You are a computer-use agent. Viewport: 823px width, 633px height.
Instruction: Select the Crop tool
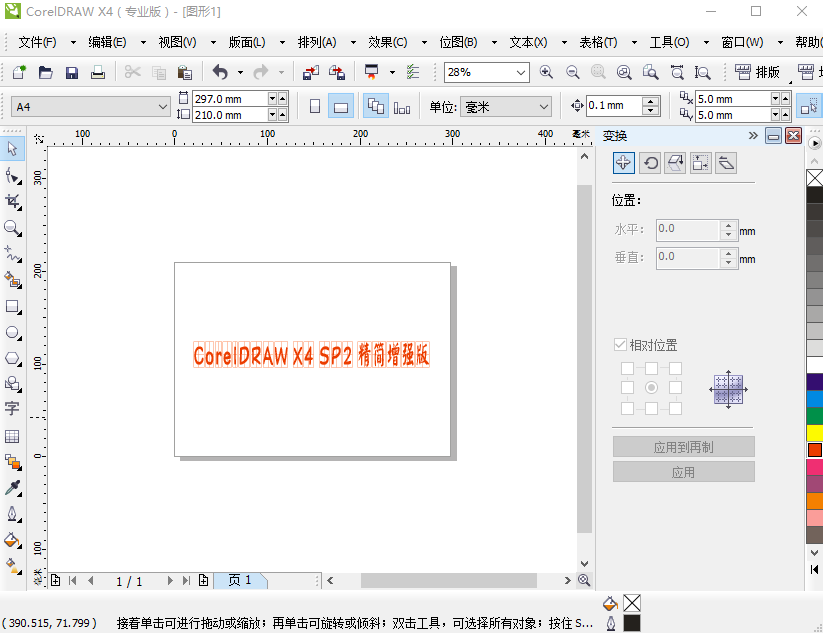(13, 202)
